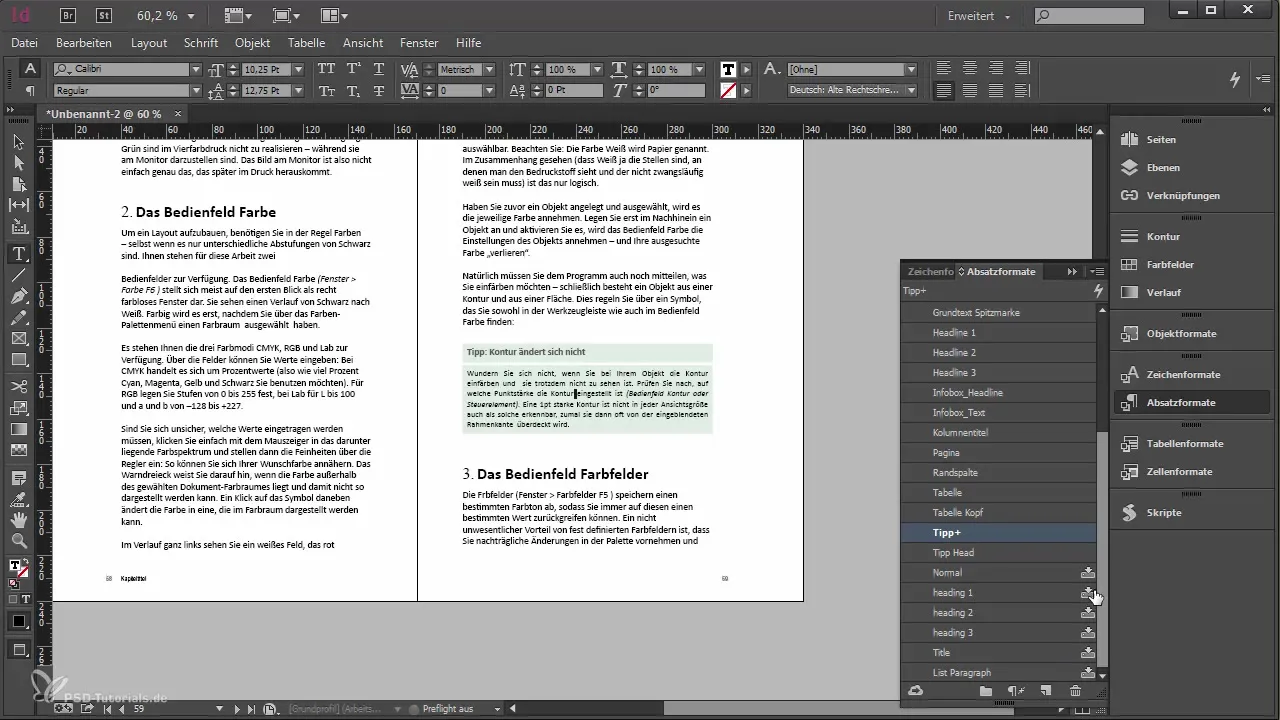Apply the Kolumnentitel paragraph style

pyautogui.click(x=999, y=433)
